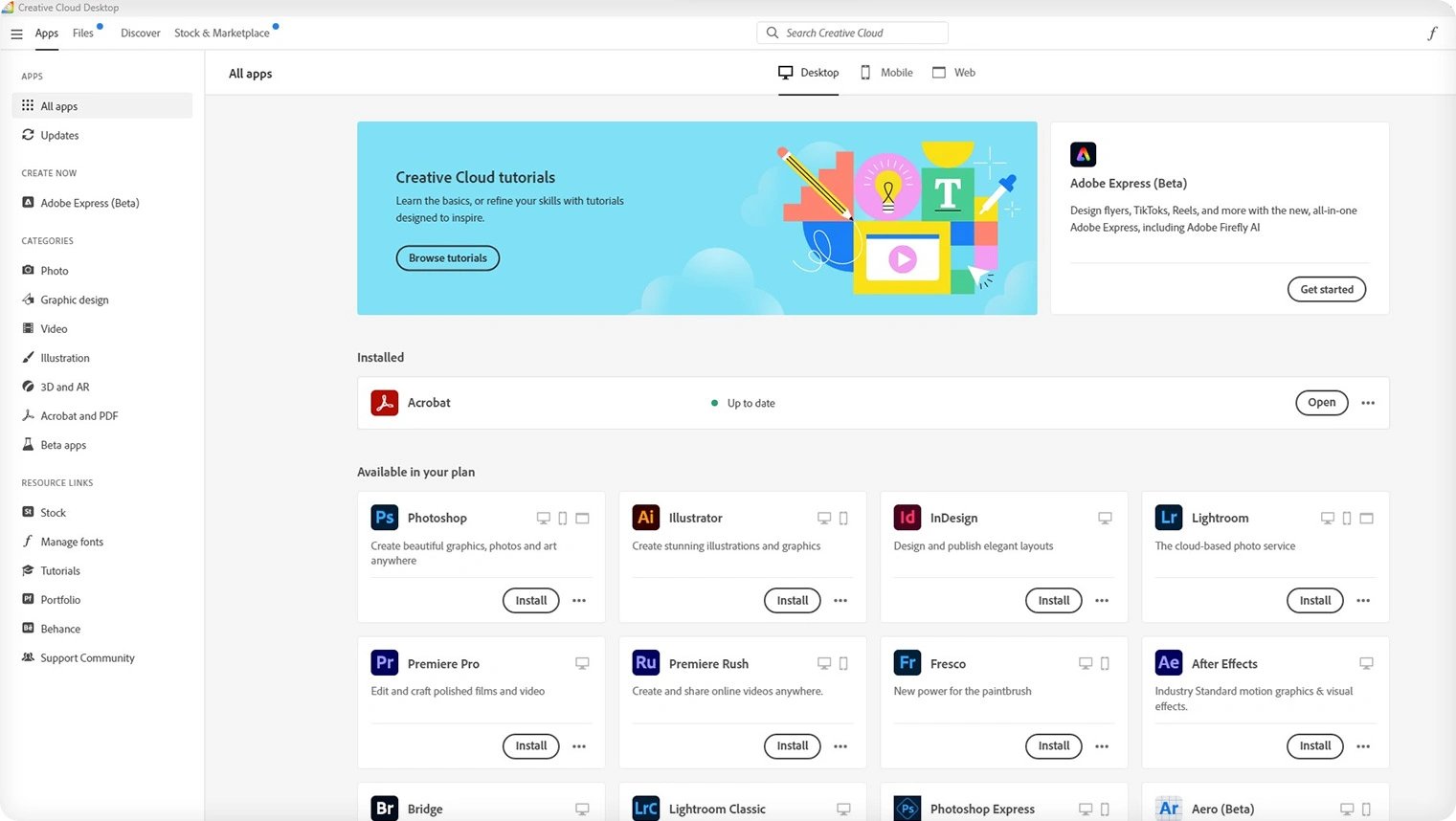The width and height of the screenshot is (1456, 821).
Task: Click the Search Creative Cloud field
Action: click(x=852, y=33)
